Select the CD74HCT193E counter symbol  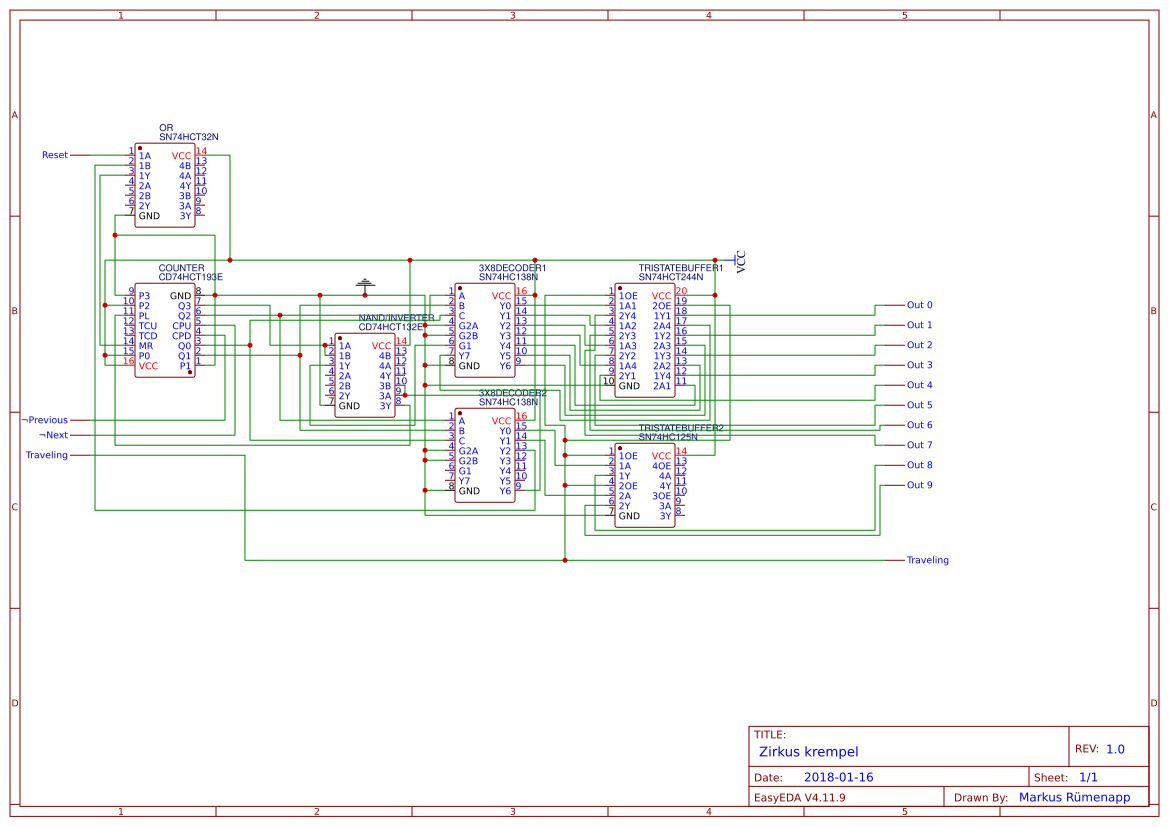166,330
